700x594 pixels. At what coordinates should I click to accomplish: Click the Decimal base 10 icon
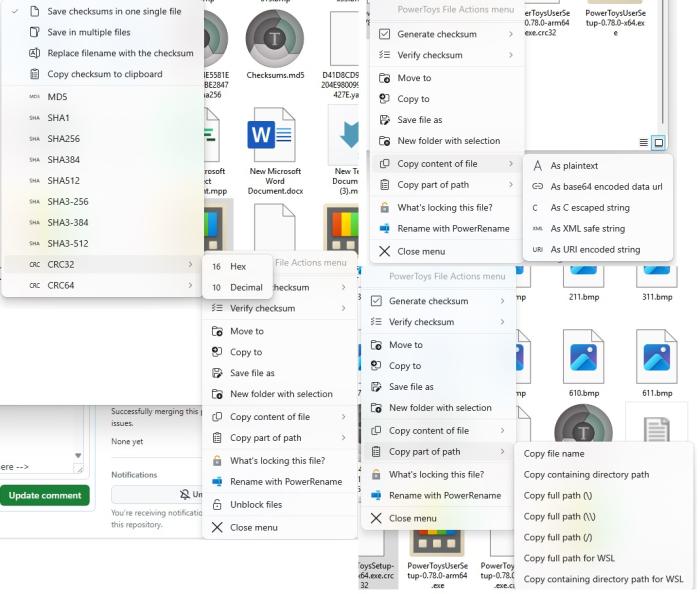(217, 288)
